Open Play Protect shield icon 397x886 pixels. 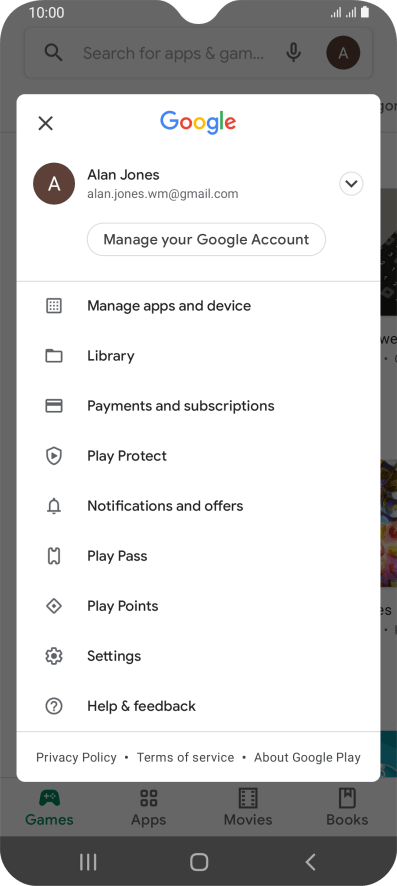(x=54, y=456)
